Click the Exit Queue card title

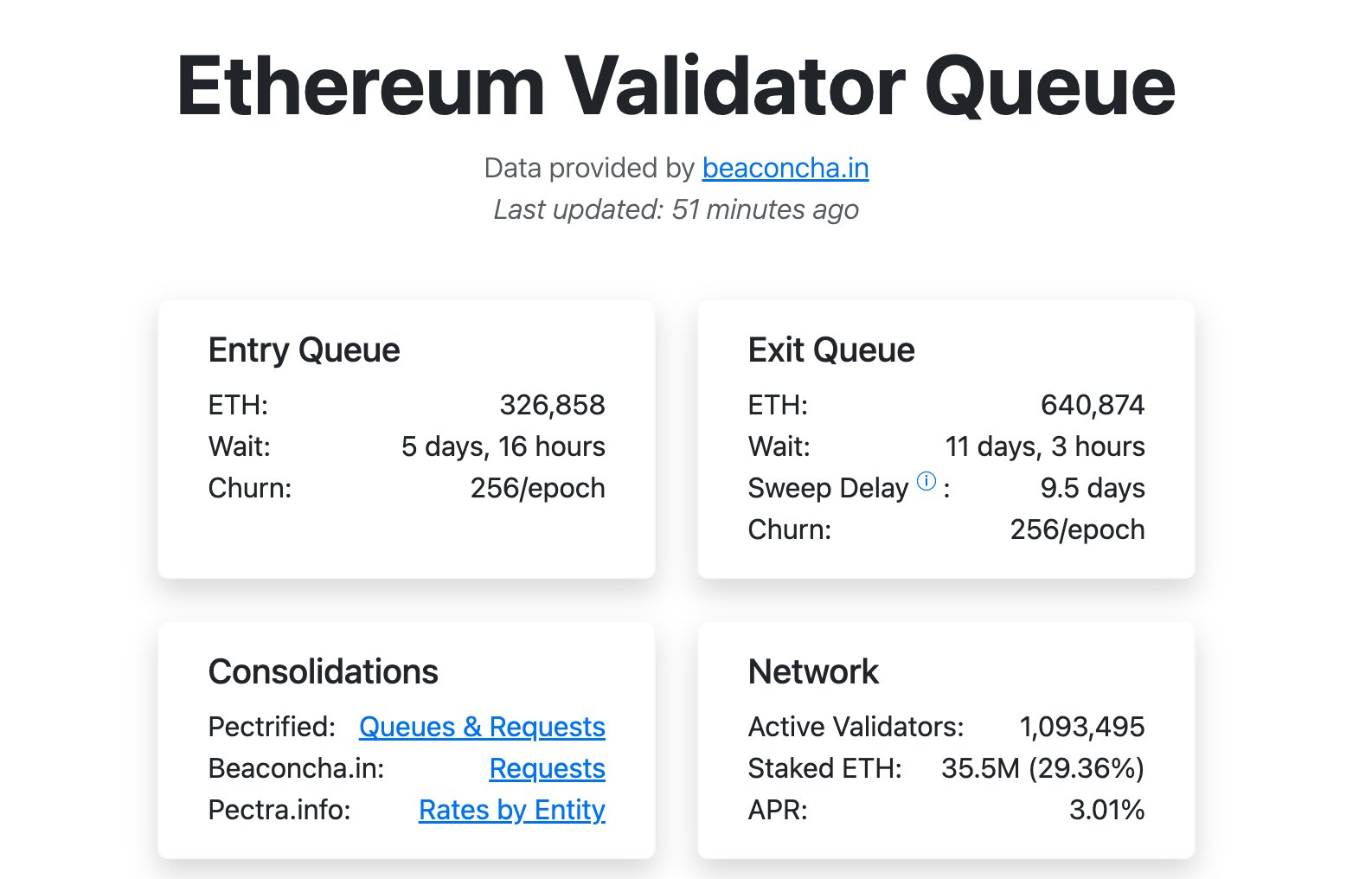pyautogui.click(x=830, y=350)
